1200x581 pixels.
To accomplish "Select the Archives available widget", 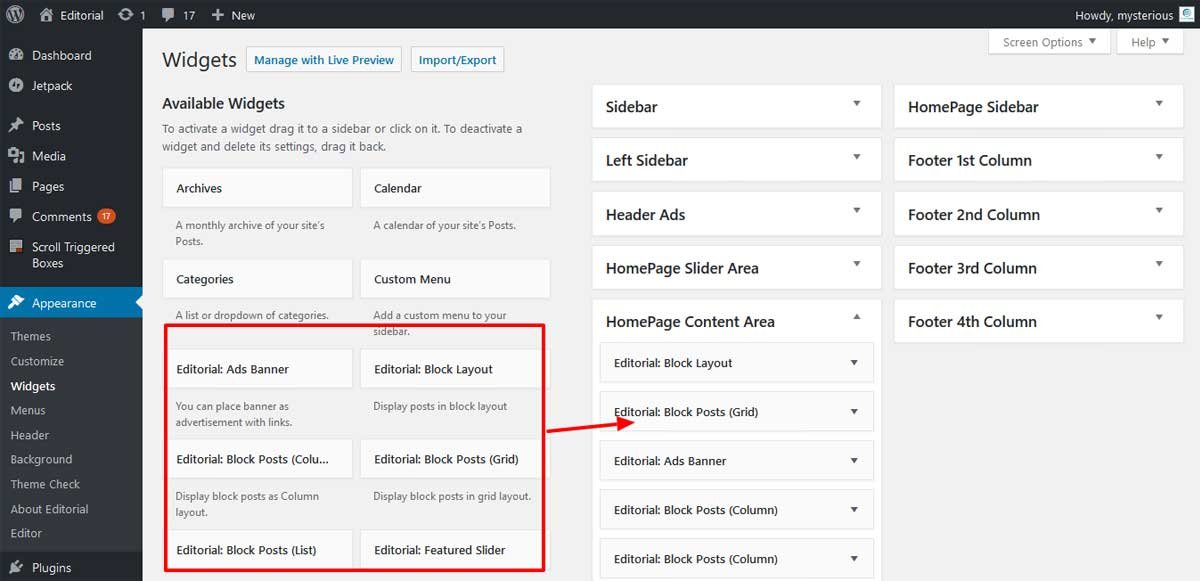I will tap(257, 188).
